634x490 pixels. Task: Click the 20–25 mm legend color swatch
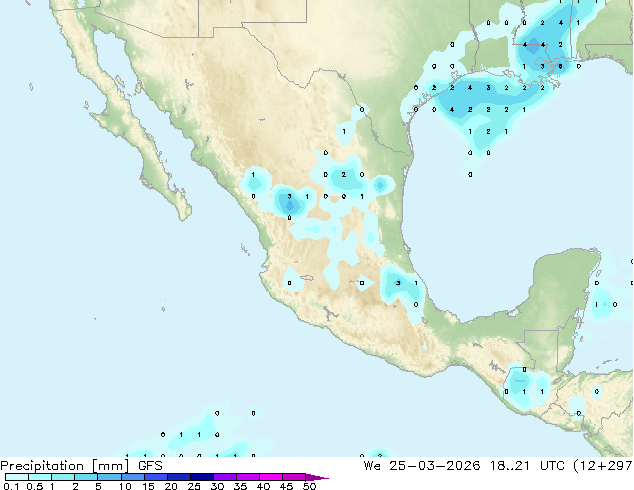[179, 477]
